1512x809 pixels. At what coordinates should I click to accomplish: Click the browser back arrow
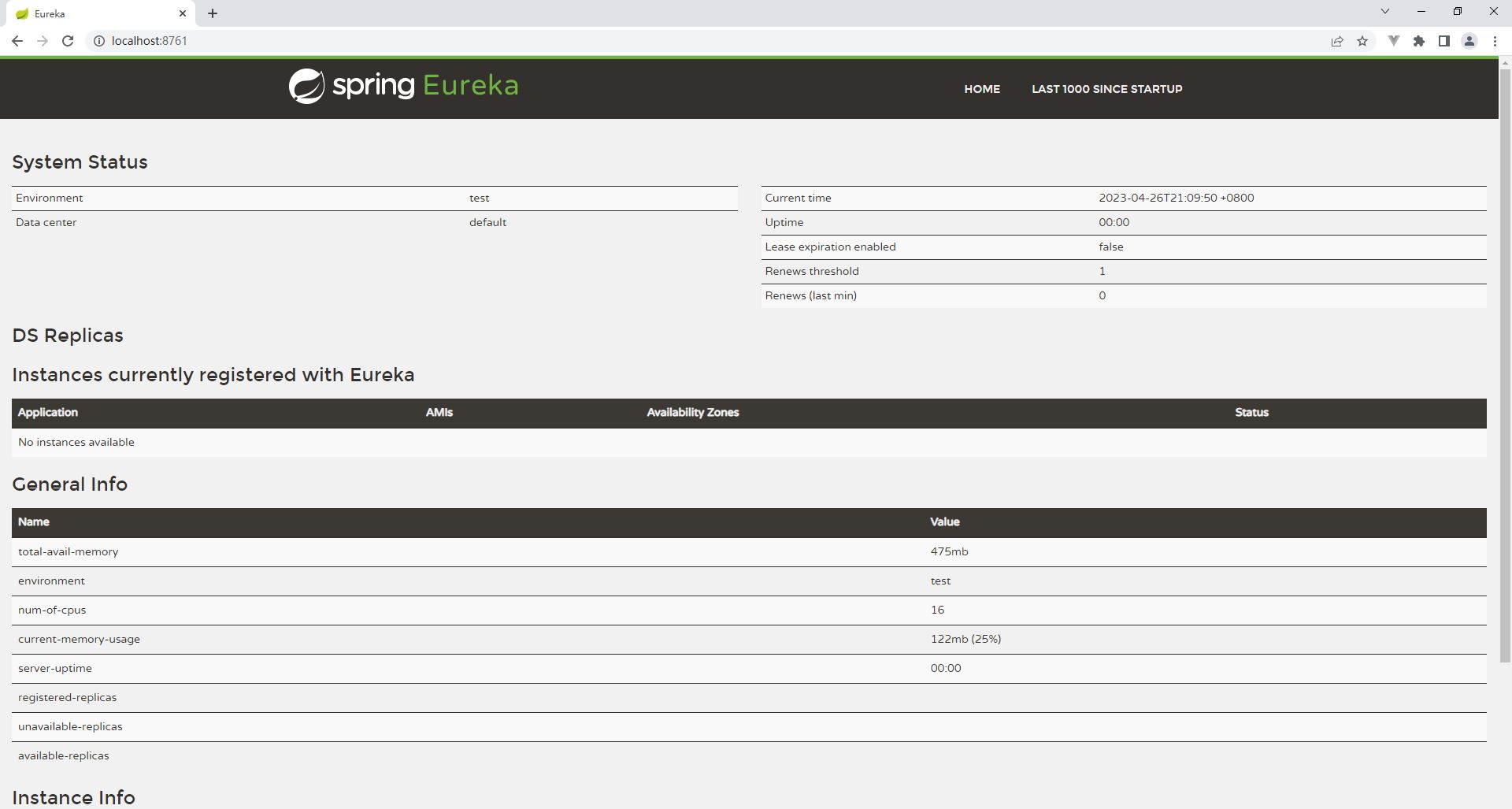pos(17,41)
